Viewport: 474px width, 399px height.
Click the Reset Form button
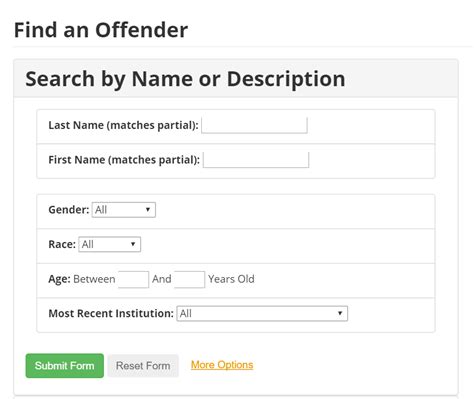143,366
